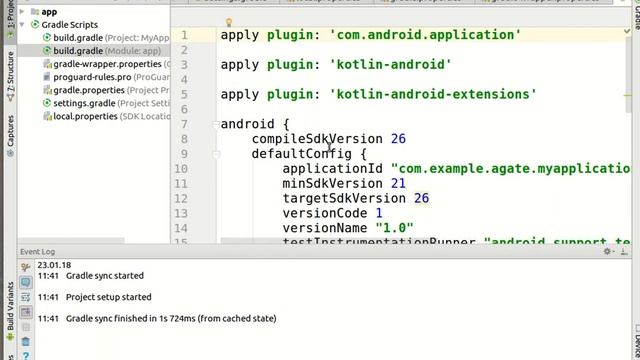Toggle scroll-to-end icon in Event Log toolbar
640x360 pixels.
(x=25, y=312)
